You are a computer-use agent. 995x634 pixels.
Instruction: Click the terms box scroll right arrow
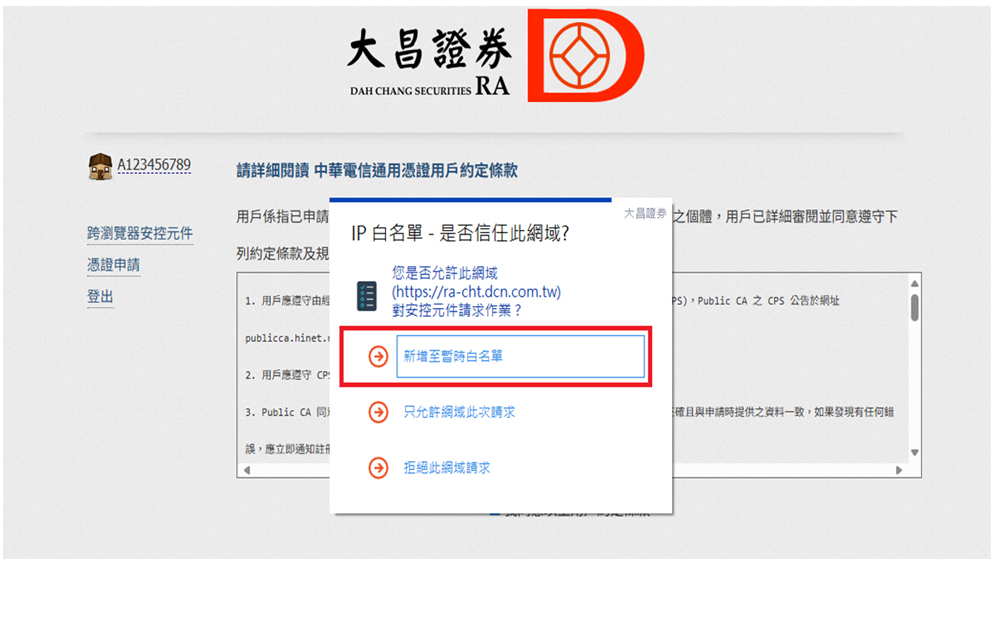(899, 470)
